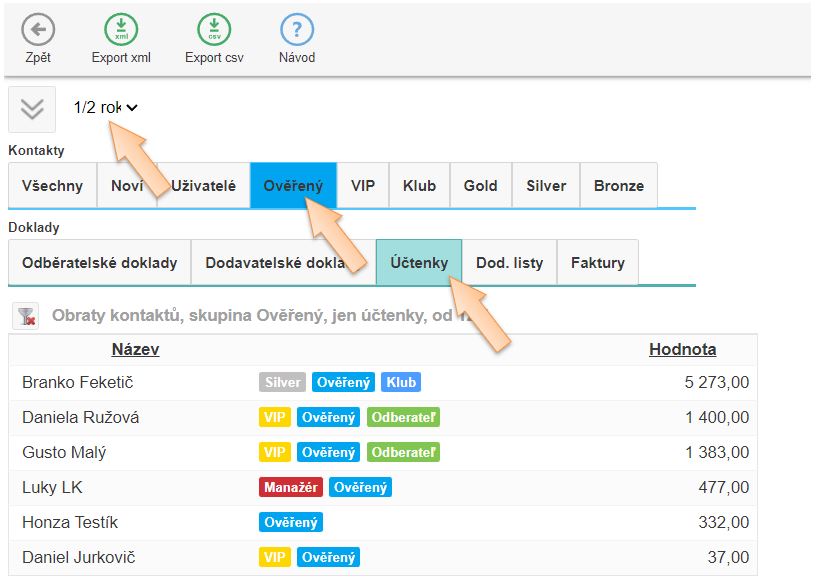
Task: Open the Branko Feketič contact row
Action: pos(78,383)
